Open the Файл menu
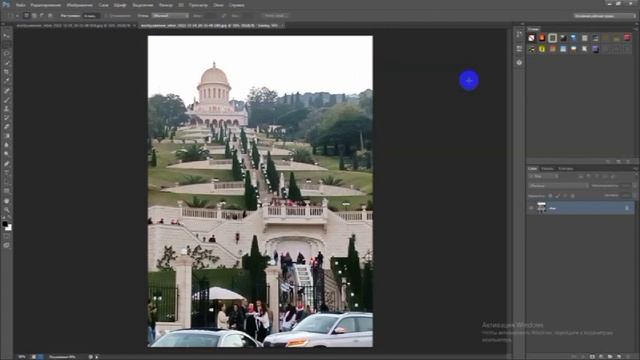 tap(20, 5)
